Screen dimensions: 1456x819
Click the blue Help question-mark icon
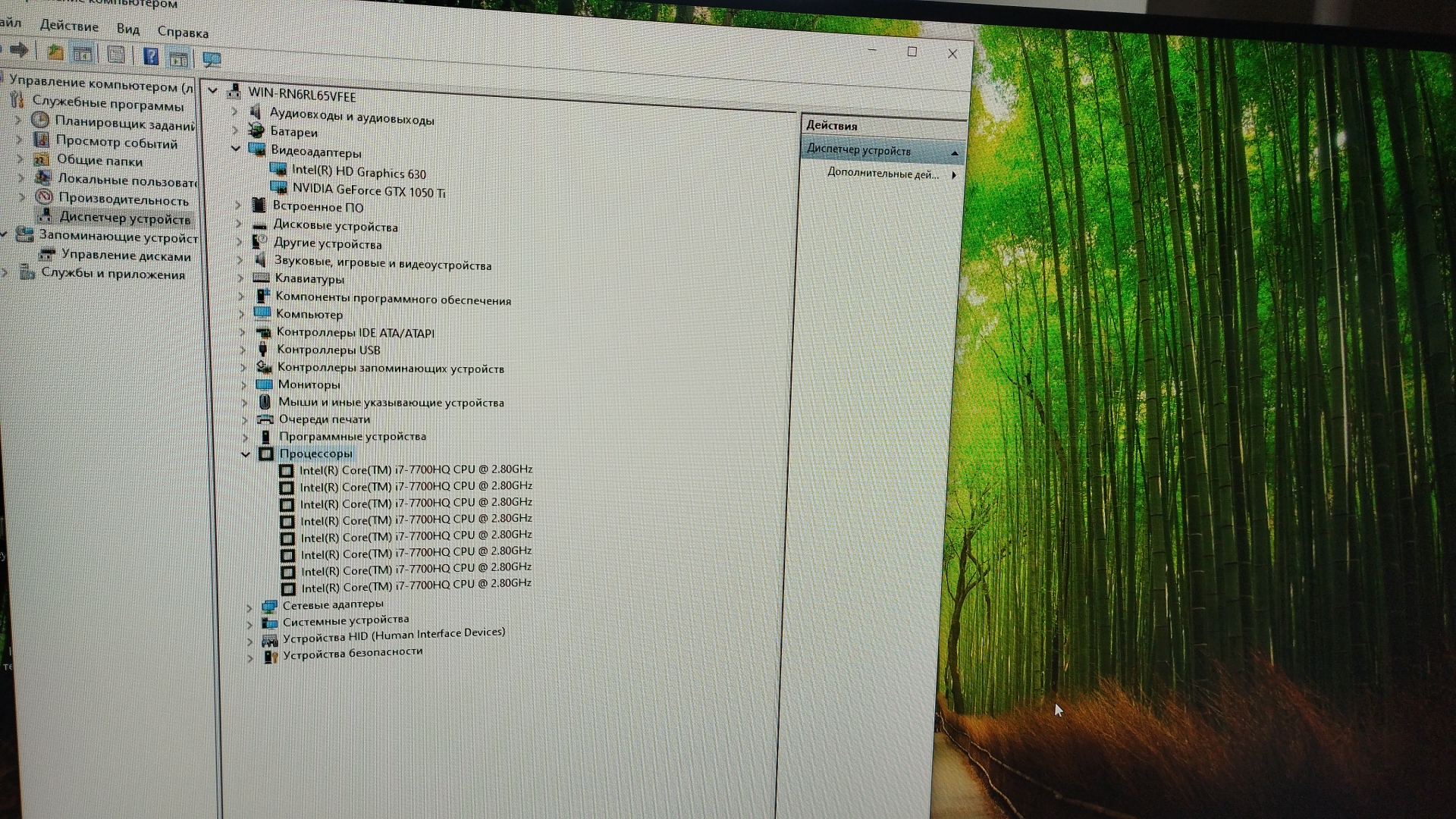coord(151,56)
